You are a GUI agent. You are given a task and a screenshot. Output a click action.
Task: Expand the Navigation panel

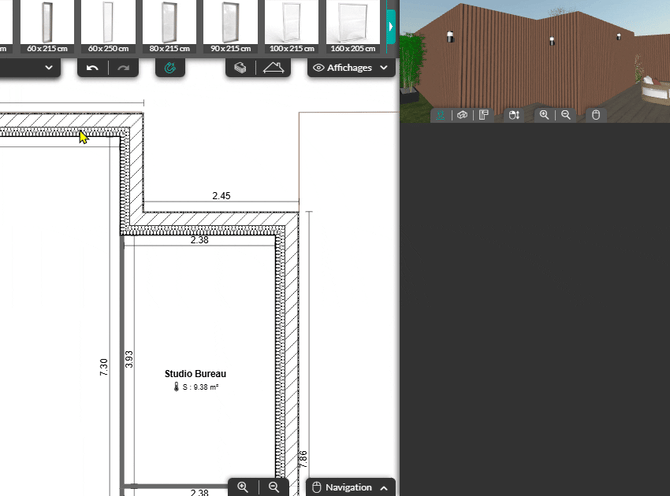click(350, 487)
